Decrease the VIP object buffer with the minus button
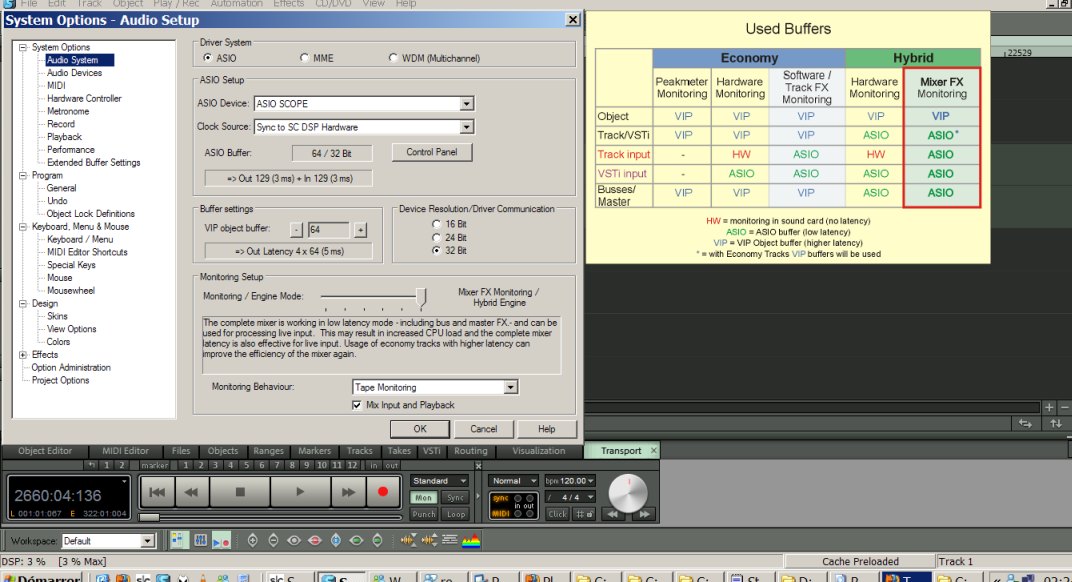Image resolution: width=1072 pixels, height=582 pixels. (296, 230)
